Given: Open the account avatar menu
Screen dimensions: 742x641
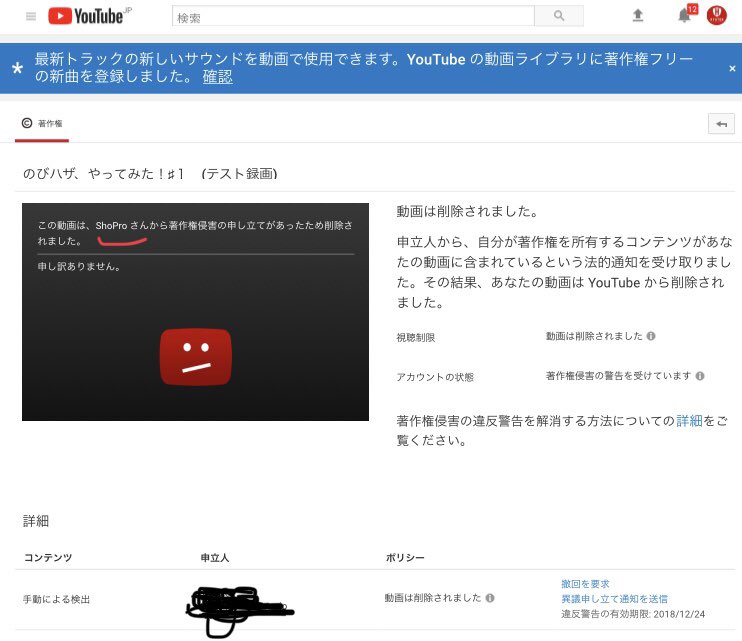Looking at the screenshot, I should 716,16.
